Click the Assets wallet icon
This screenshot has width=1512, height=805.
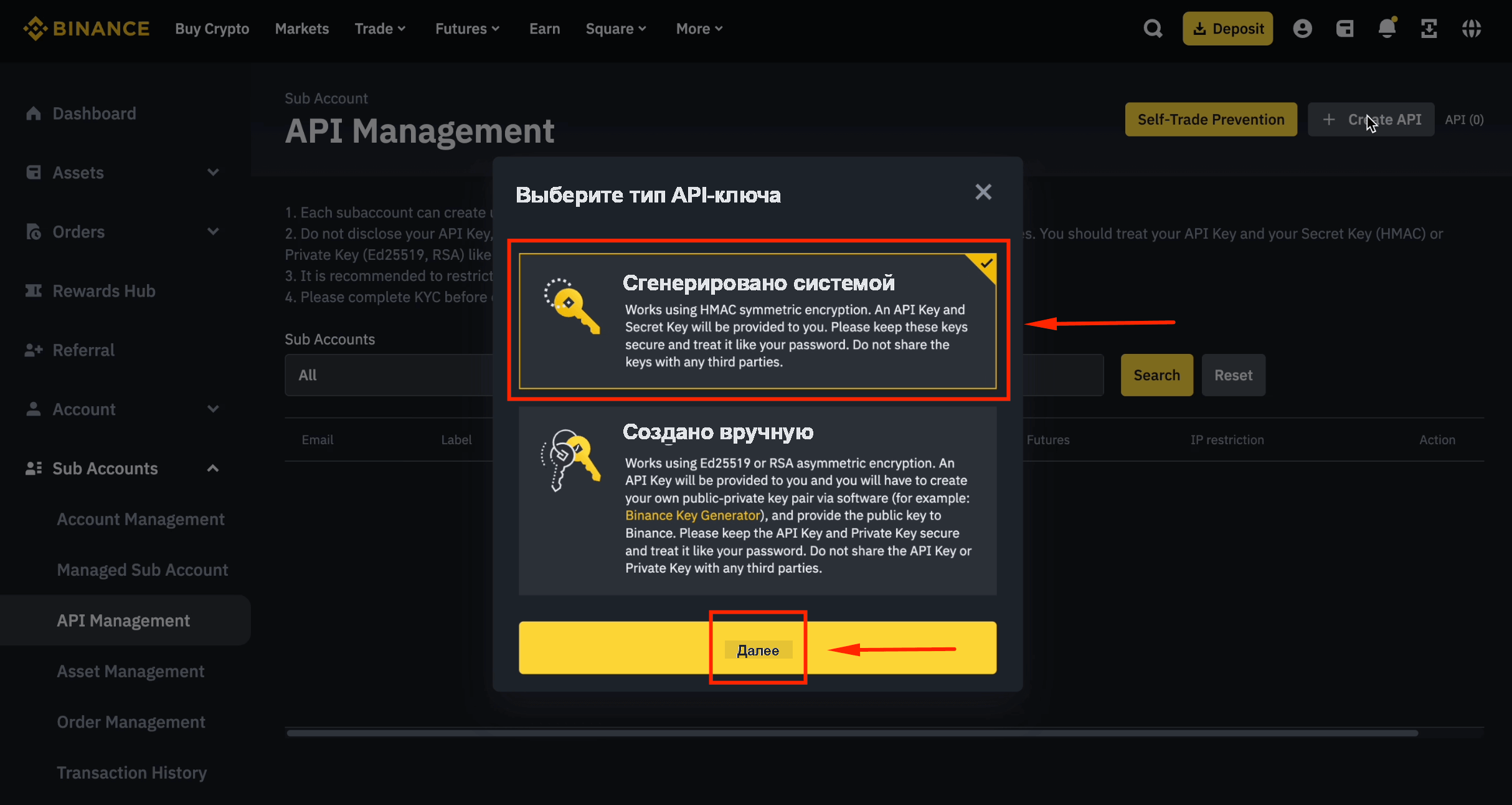34,173
